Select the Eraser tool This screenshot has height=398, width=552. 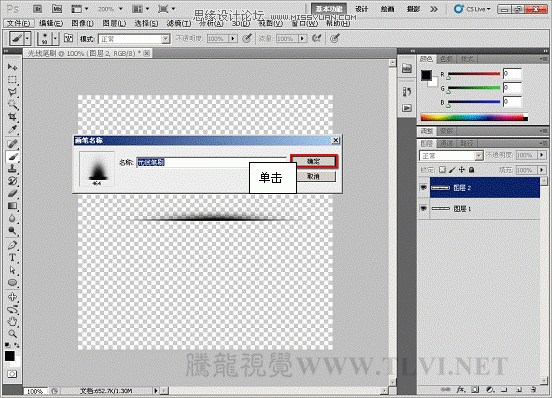click(x=12, y=194)
